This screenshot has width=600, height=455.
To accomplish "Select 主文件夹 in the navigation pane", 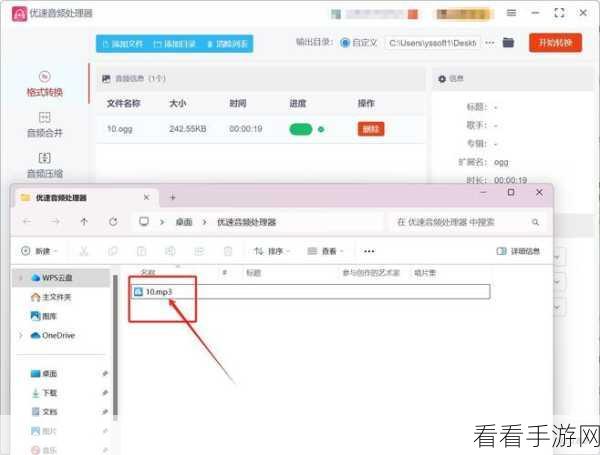I will [51, 297].
